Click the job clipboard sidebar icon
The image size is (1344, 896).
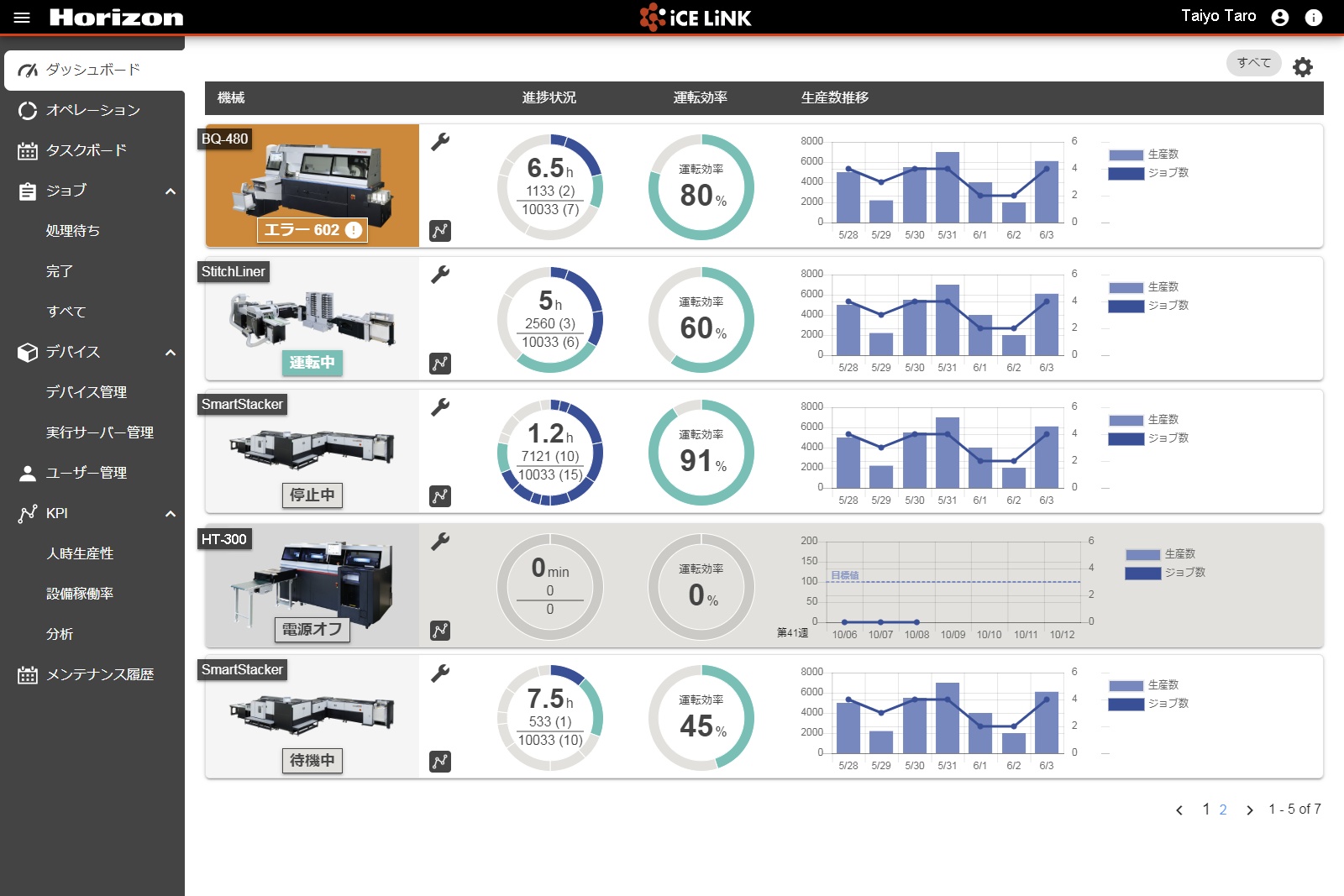pos(28,191)
